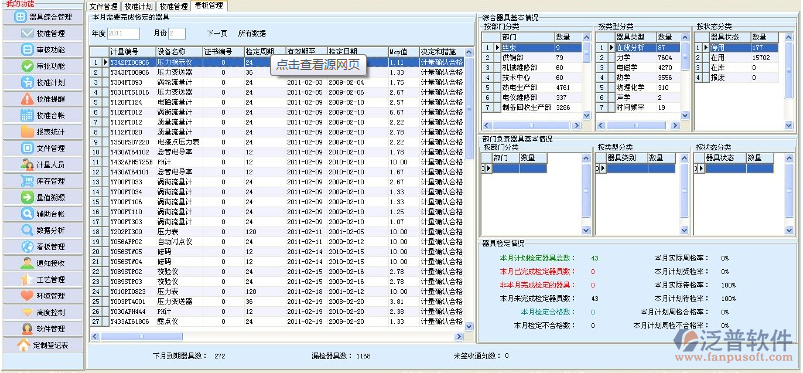Switch to the 文件管理 tab

tap(103, 7)
